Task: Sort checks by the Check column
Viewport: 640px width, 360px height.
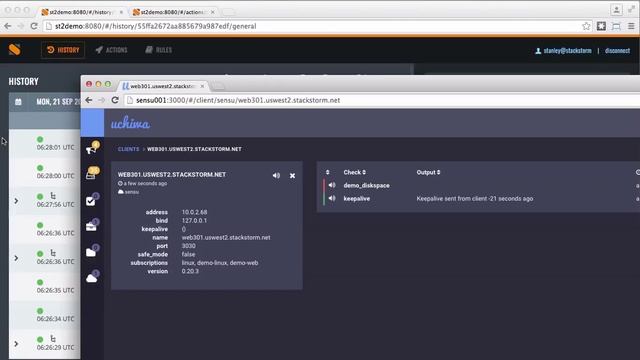Action: 355,172
